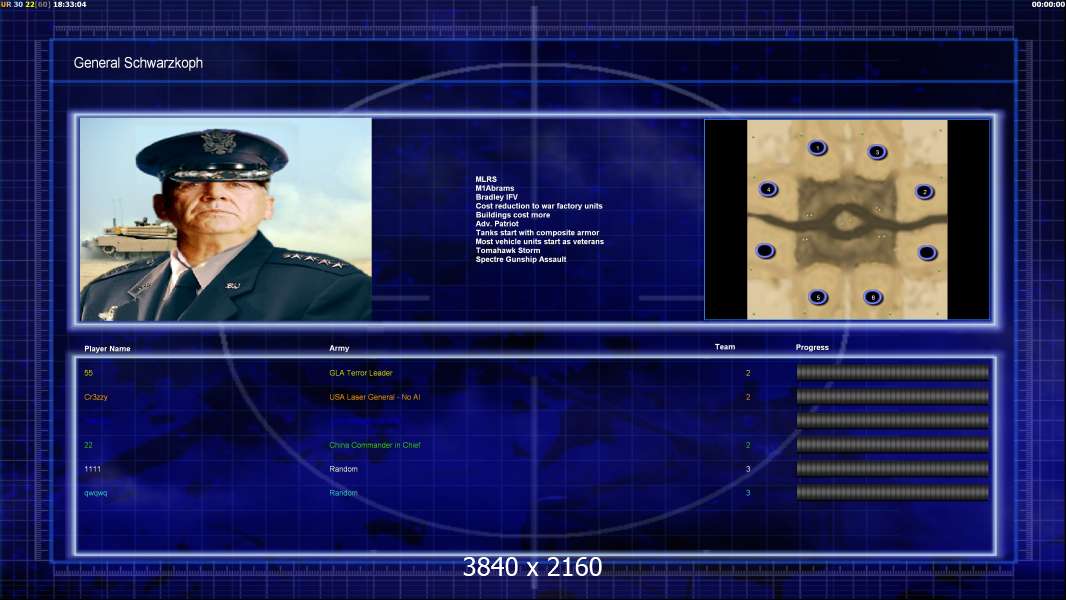
Task: Click the "Adv. Patriot" line
Action: [497, 224]
